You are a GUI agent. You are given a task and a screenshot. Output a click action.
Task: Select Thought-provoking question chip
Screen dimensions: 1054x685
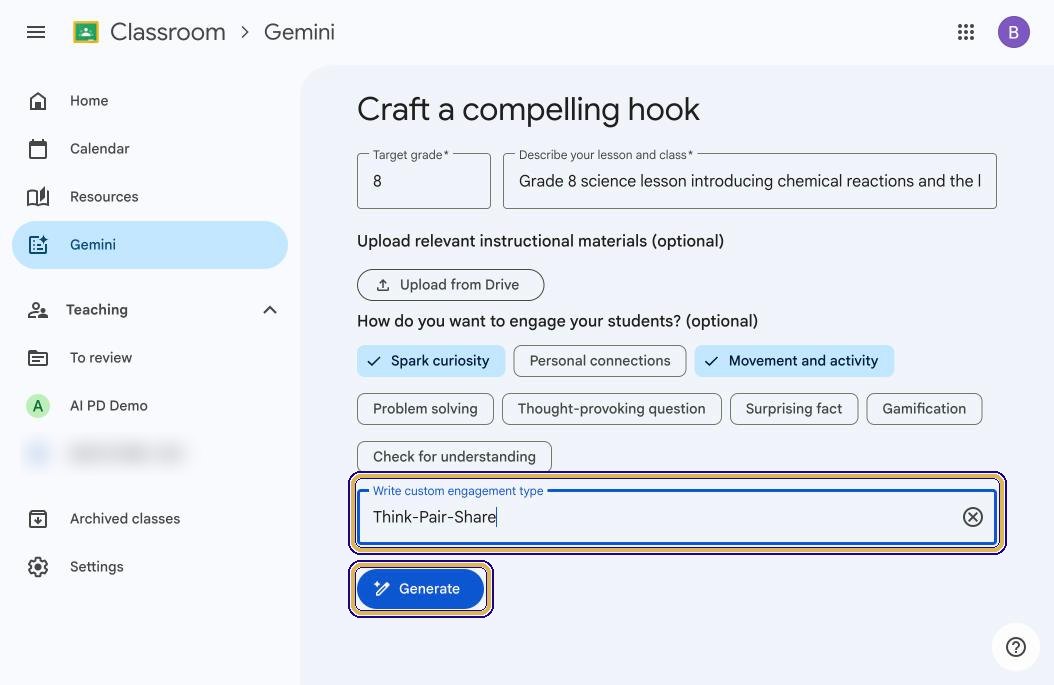[x=612, y=409]
